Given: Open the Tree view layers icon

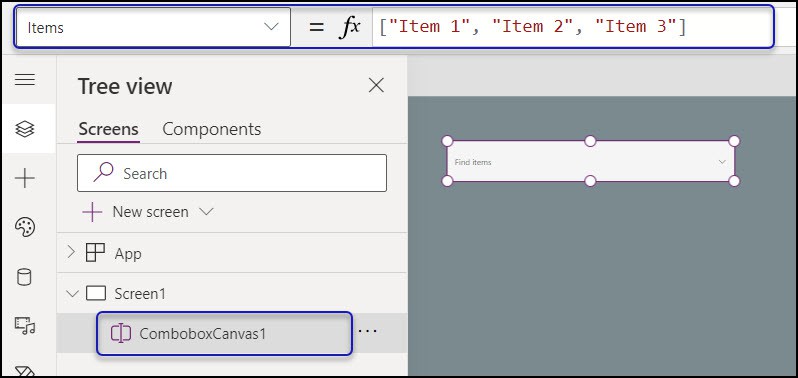Looking at the screenshot, I should click(x=25, y=129).
